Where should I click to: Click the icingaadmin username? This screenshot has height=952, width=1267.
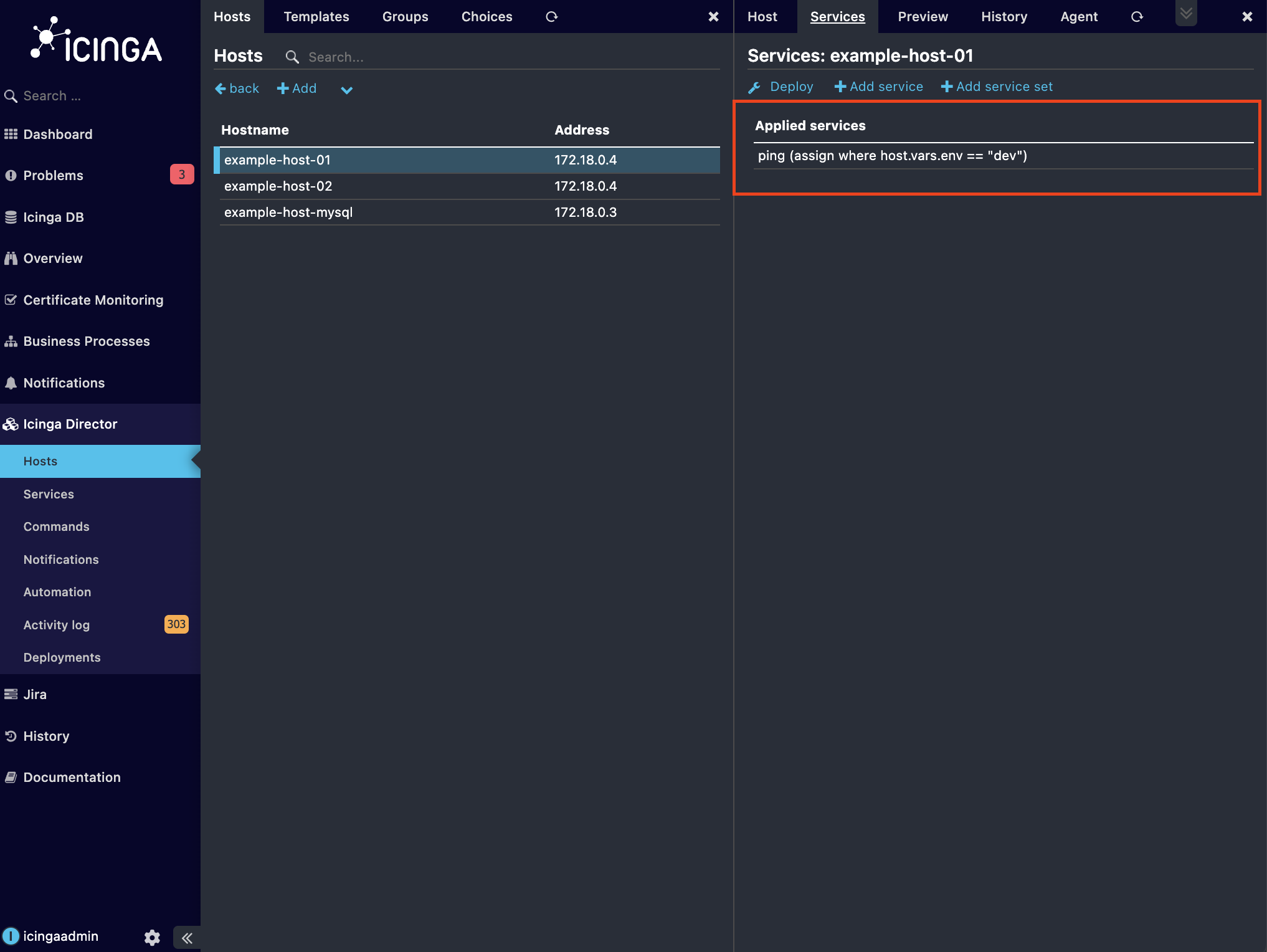(61, 936)
